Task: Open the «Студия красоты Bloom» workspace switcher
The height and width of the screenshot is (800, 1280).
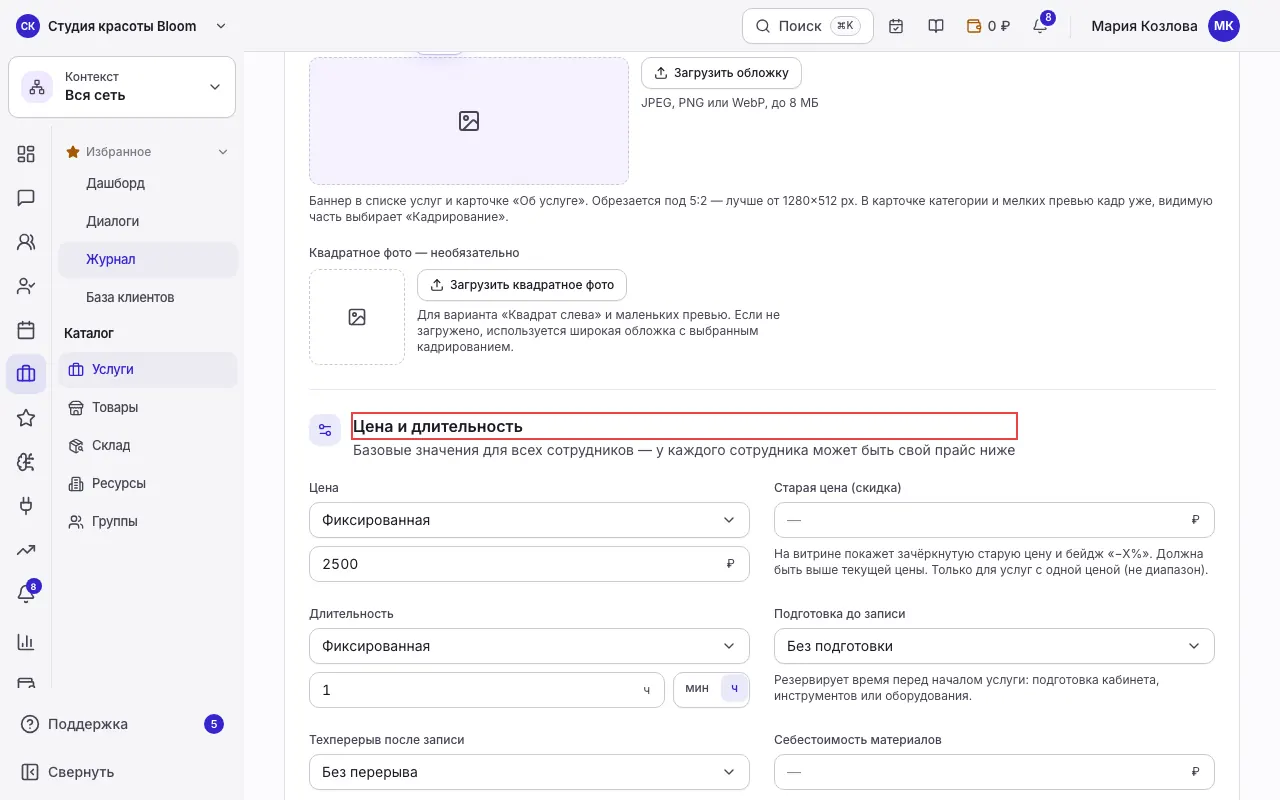Action: (122, 26)
